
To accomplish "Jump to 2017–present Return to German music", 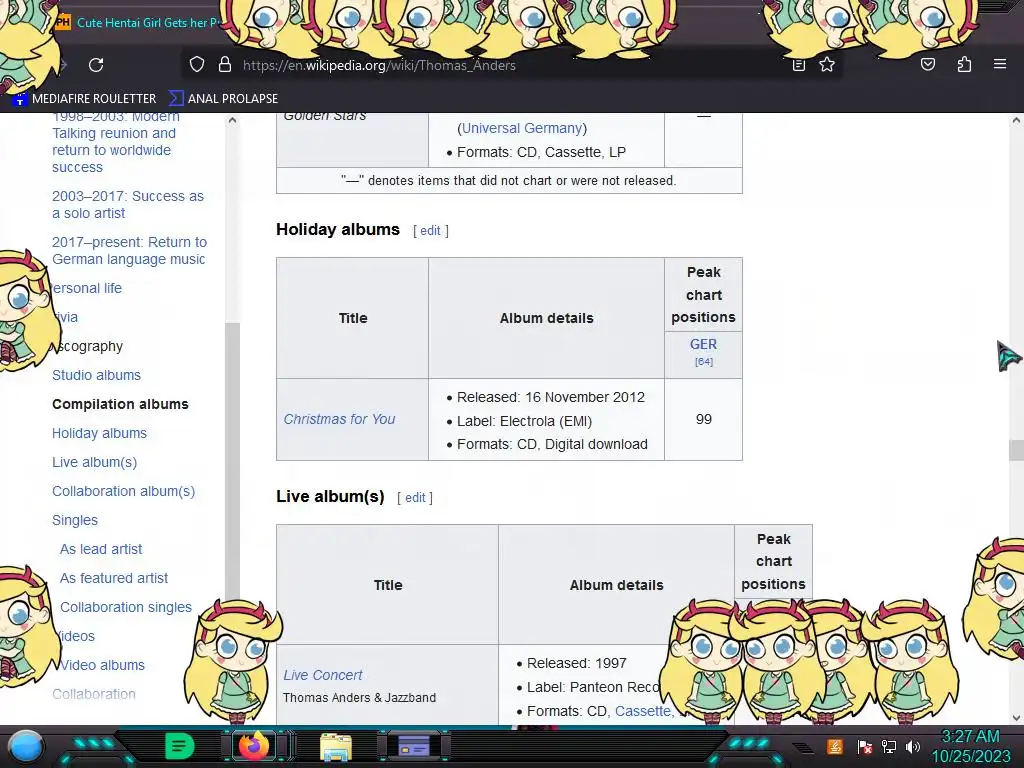I will 129,251.
